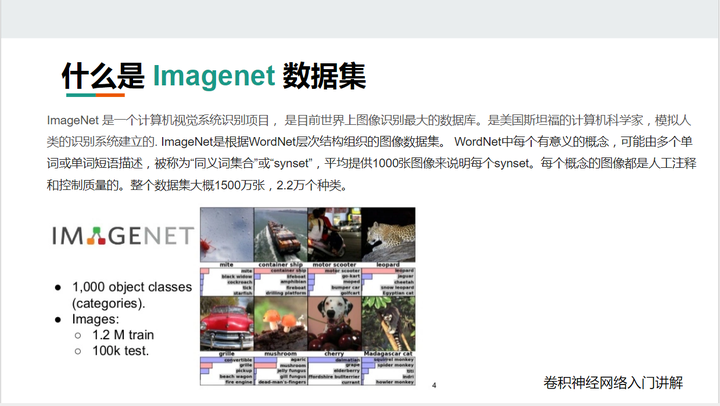Click the green word Imagenet in the title
This screenshot has height=406, width=720.
coord(214,76)
